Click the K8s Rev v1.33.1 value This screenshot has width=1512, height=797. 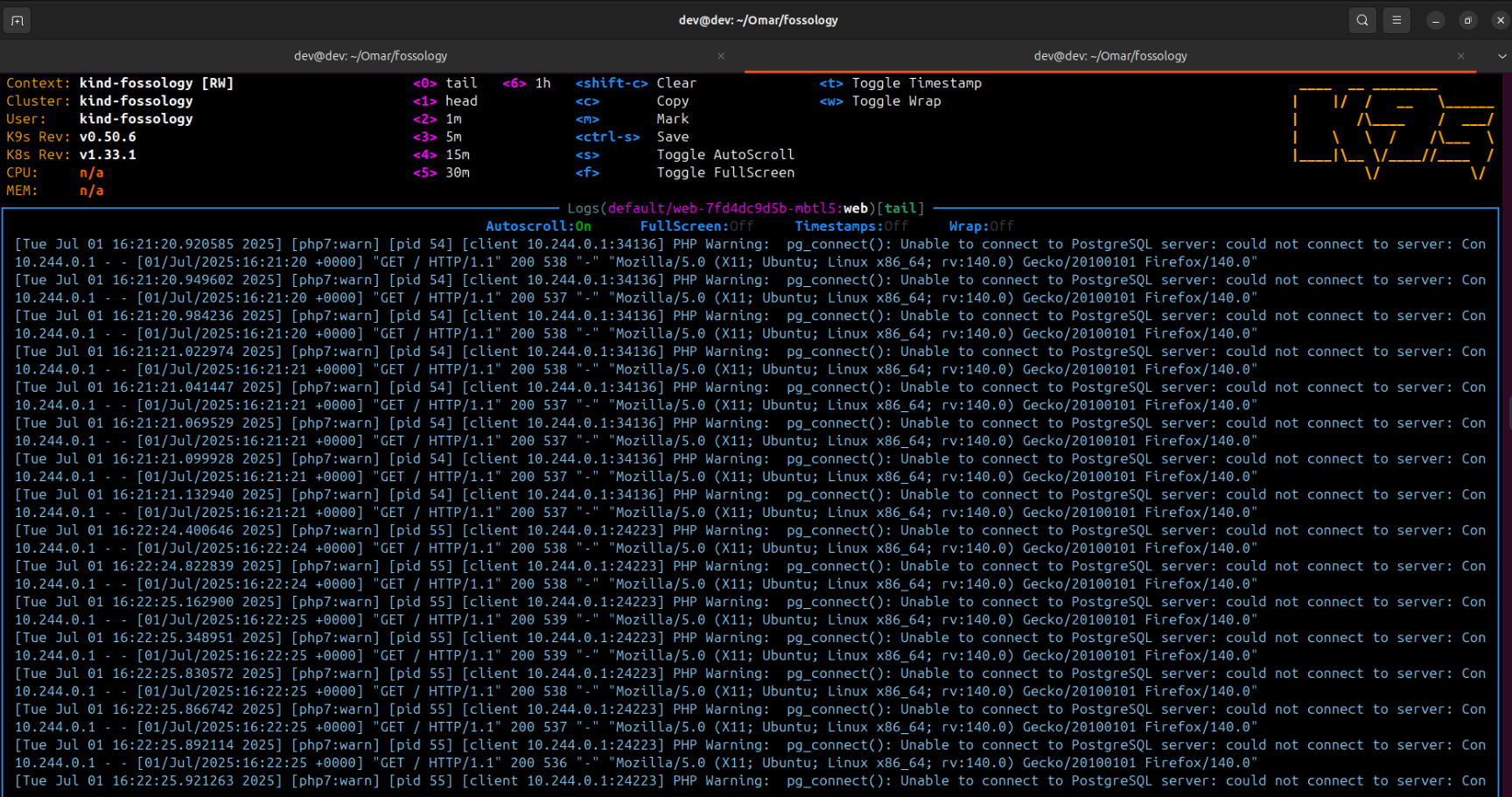tap(108, 155)
